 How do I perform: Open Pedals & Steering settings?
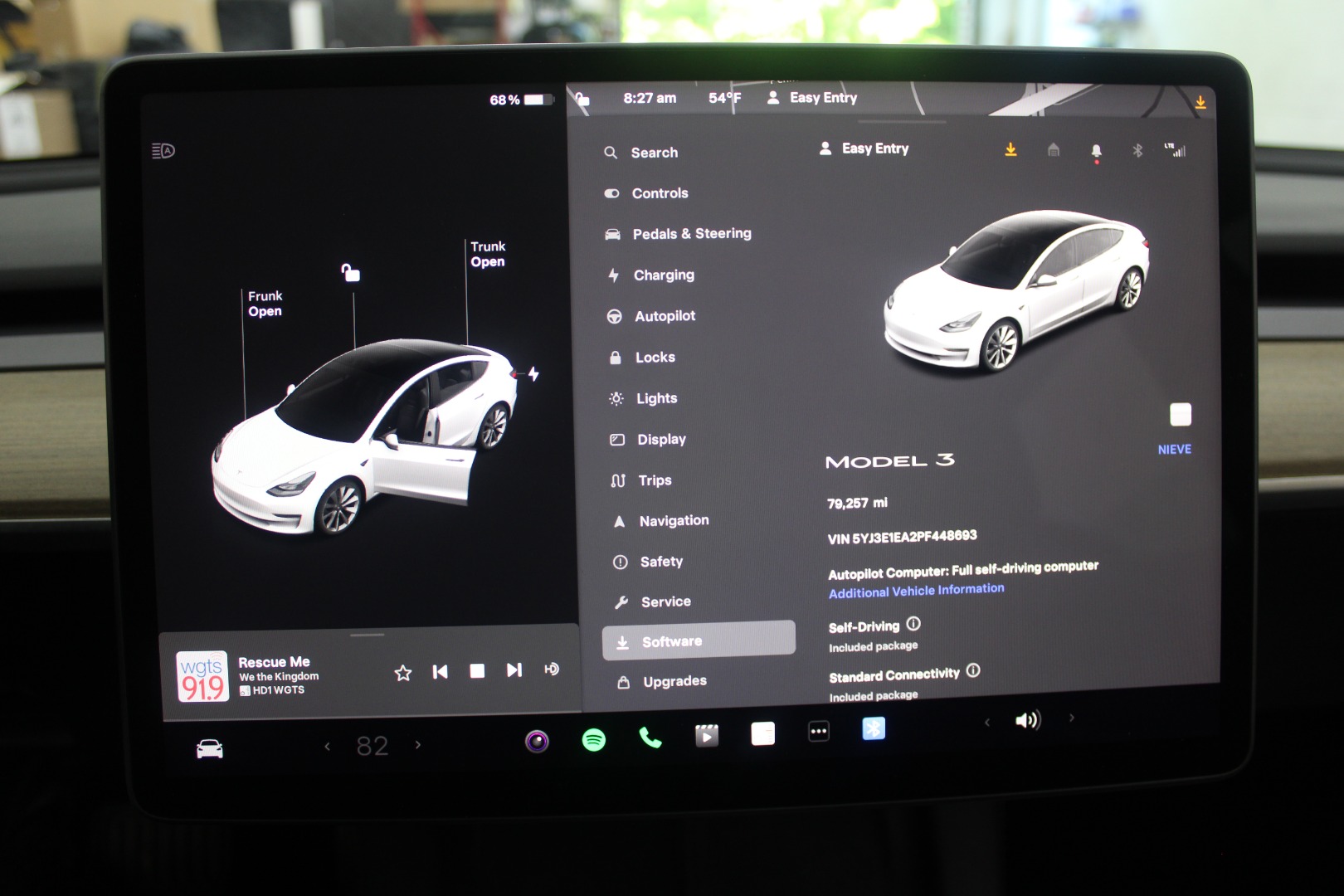coord(678,234)
